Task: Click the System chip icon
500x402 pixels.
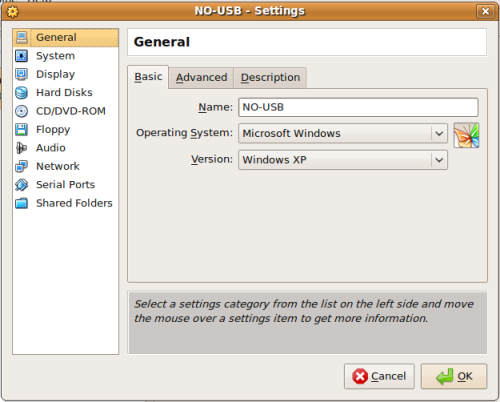Action: pyautogui.click(x=22, y=56)
